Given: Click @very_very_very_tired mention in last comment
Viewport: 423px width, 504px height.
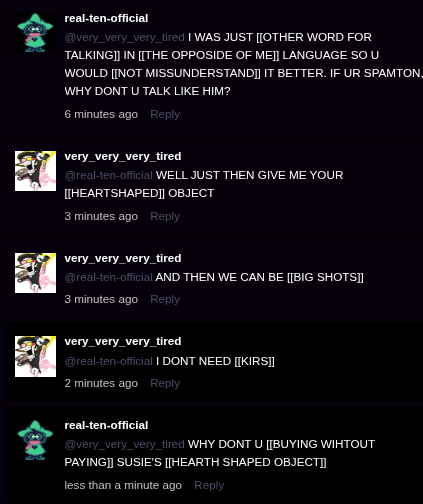Looking at the screenshot, I should coord(124,444).
